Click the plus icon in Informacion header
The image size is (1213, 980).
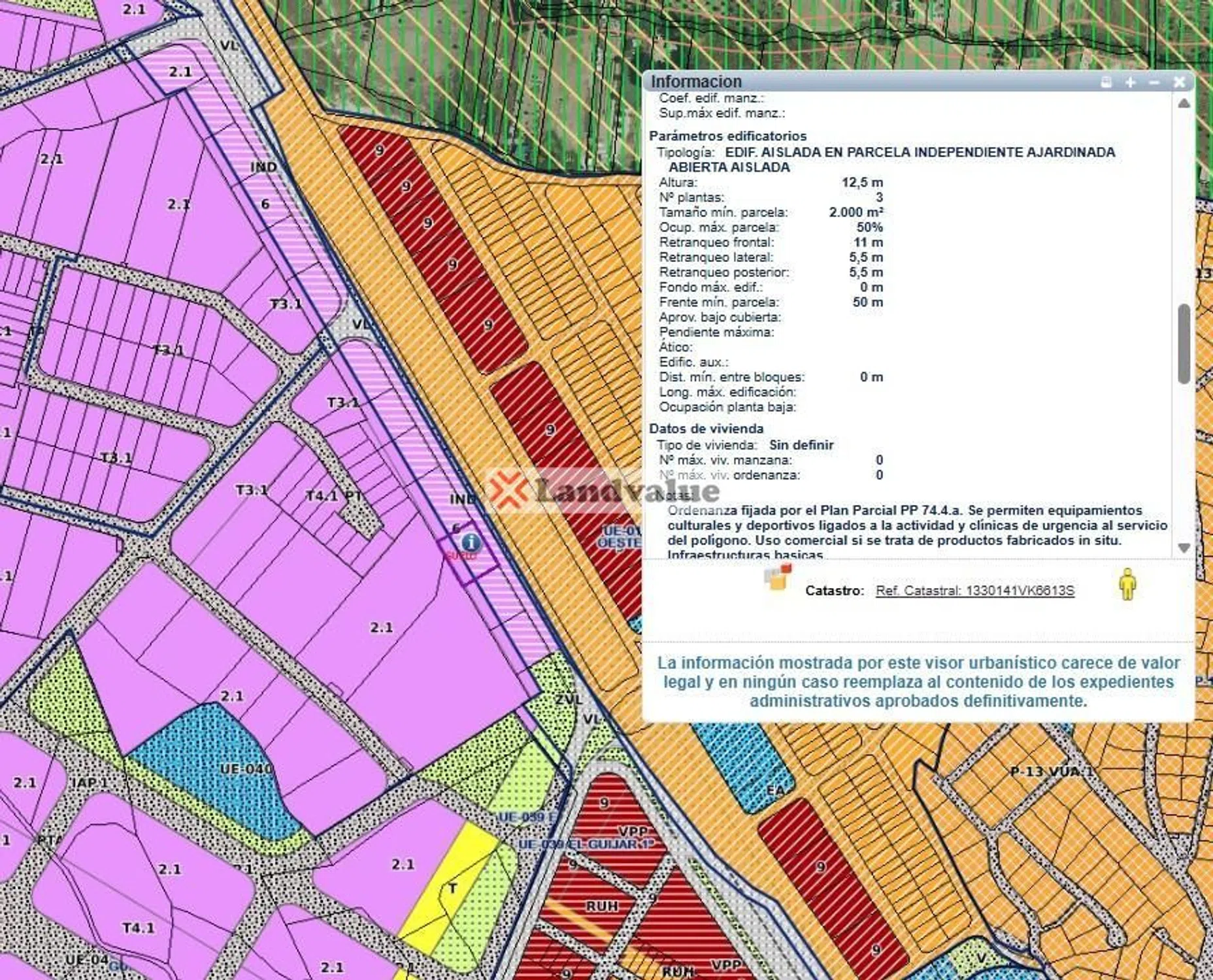(x=1131, y=82)
